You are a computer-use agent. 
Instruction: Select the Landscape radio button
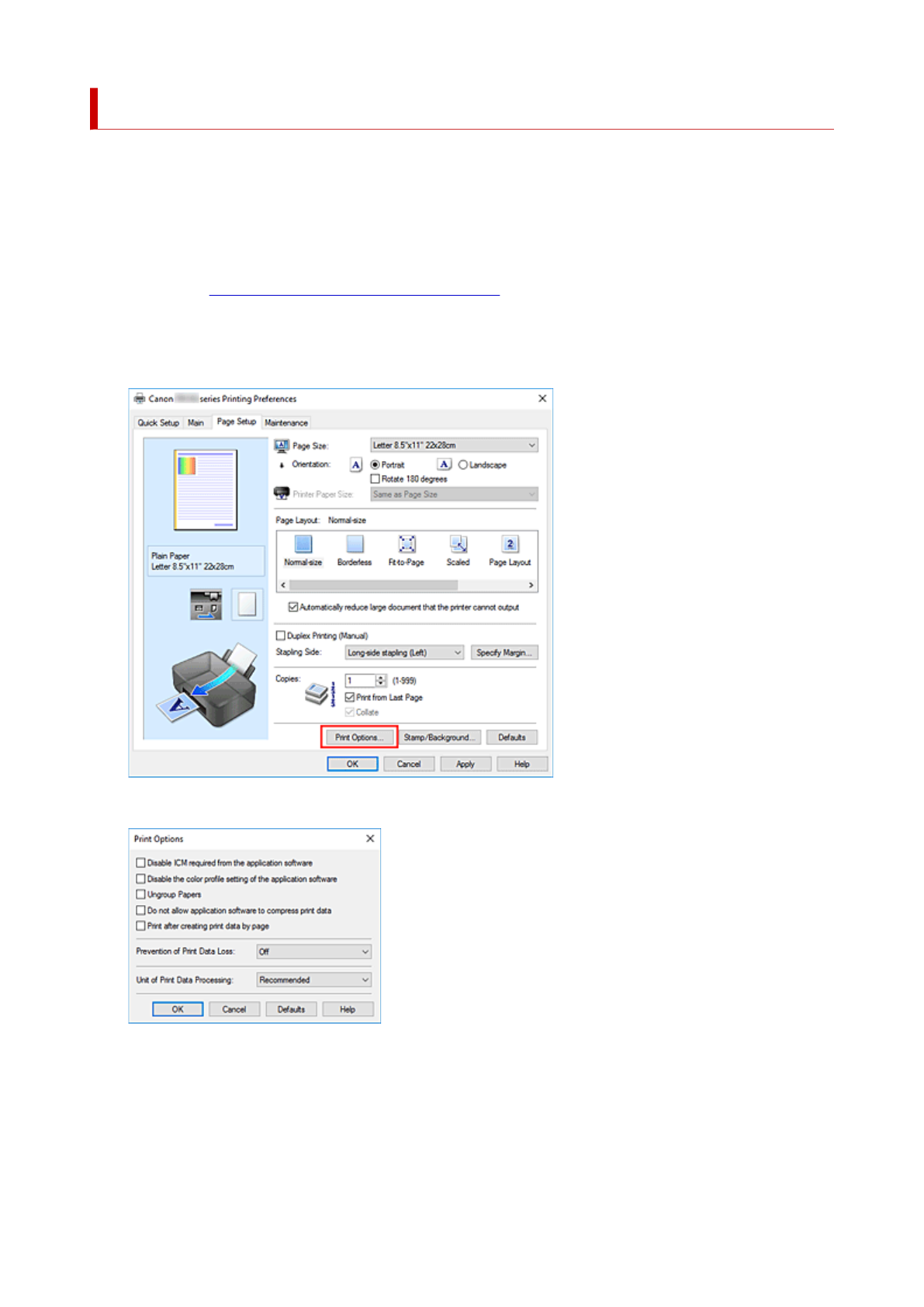point(463,465)
